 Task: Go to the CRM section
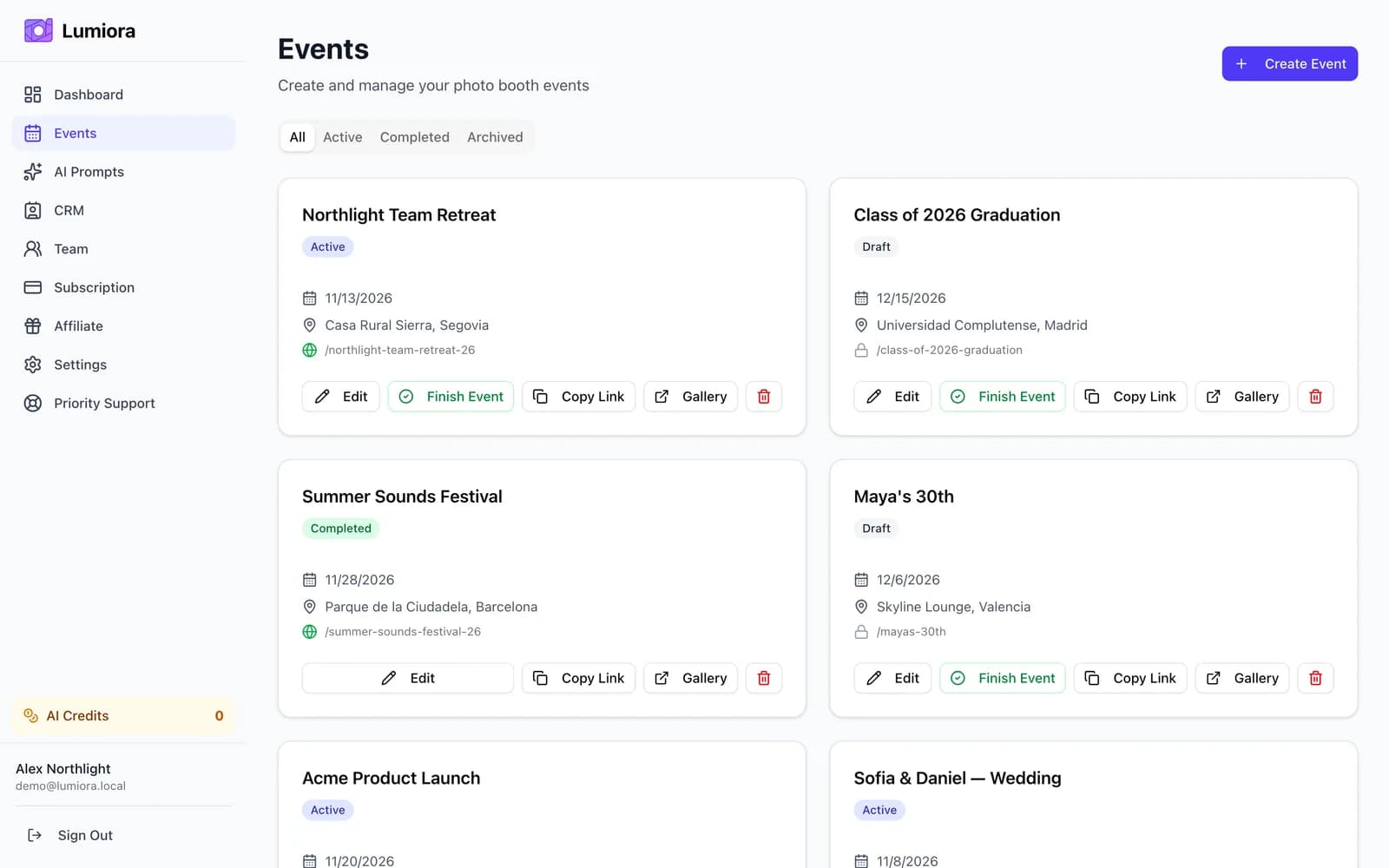pos(123,210)
